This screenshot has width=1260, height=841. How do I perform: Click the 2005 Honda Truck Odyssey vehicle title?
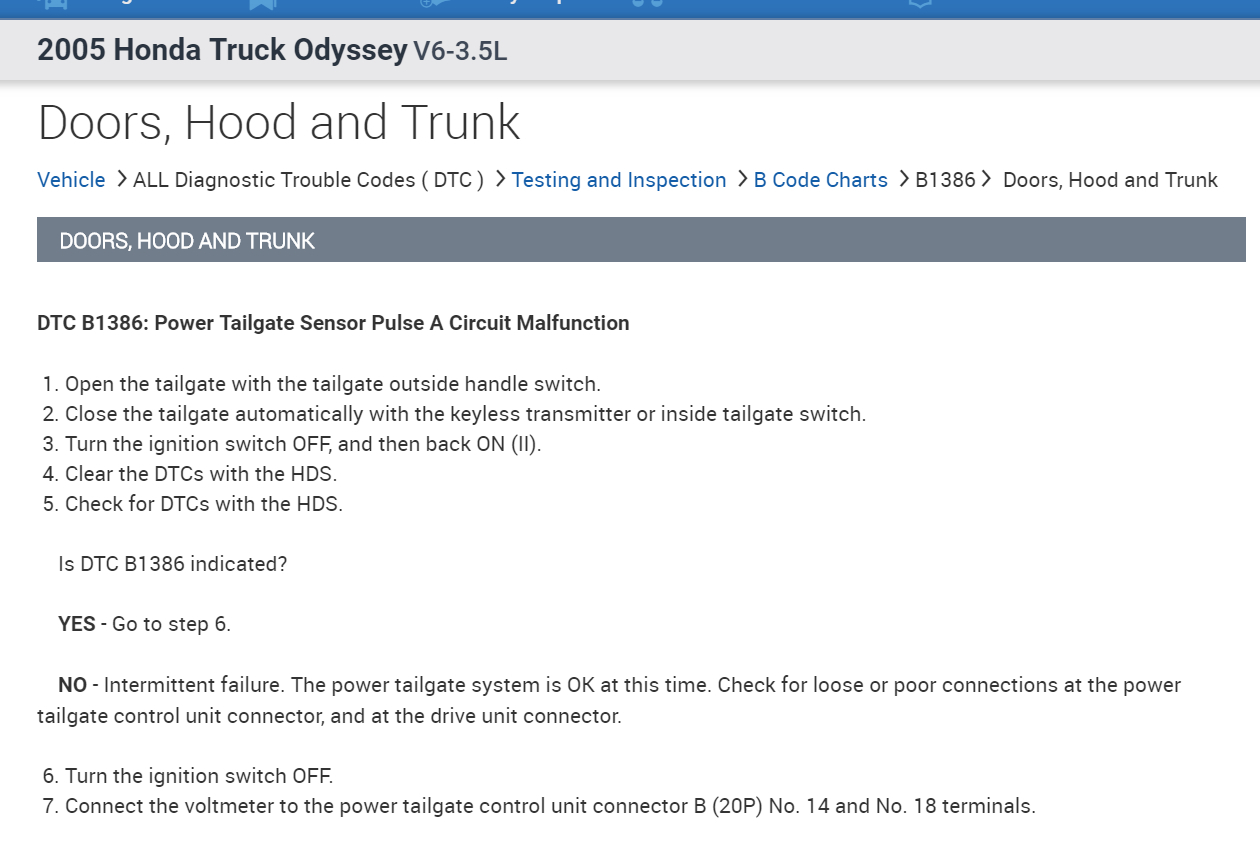[222, 50]
